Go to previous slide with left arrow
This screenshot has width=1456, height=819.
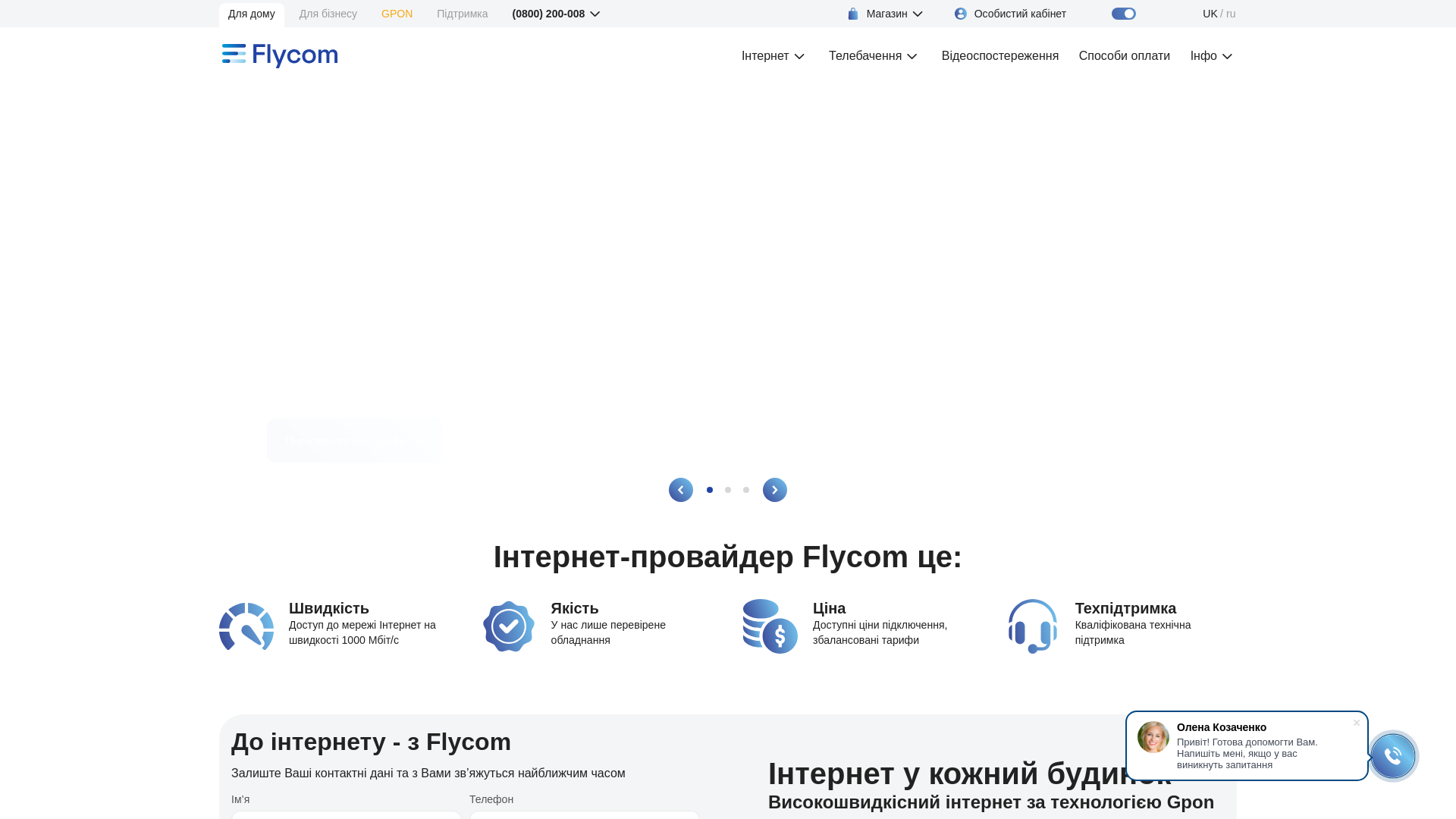[x=681, y=490]
